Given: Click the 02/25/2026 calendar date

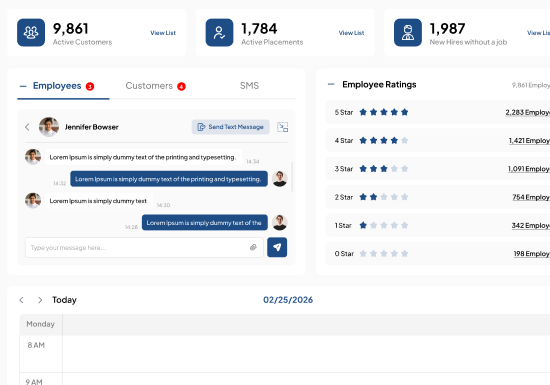Looking at the screenshot, I should click(x=288, y=300).
